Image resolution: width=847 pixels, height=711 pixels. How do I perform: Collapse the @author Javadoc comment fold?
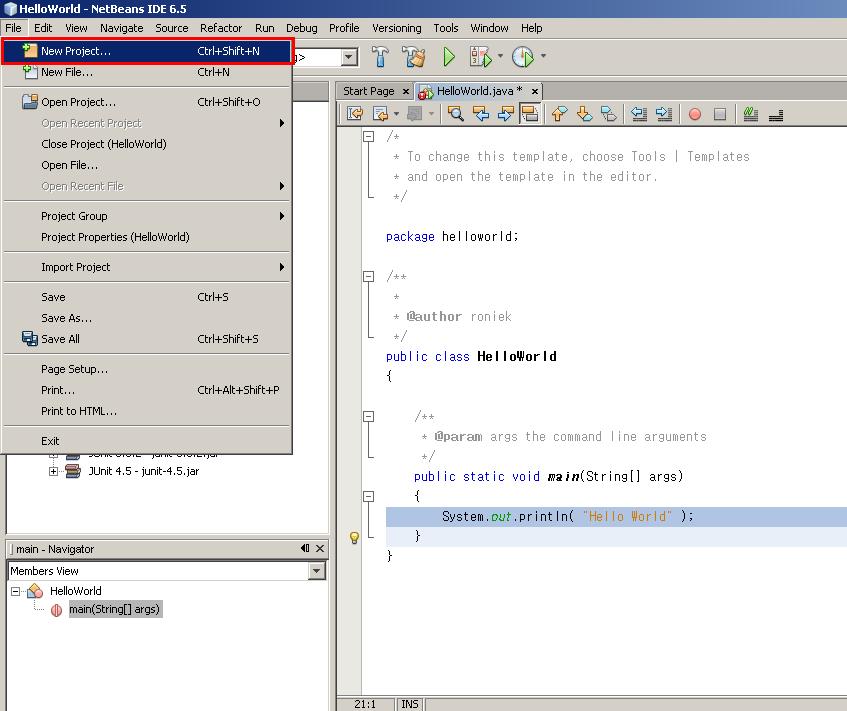coord(368,277)
